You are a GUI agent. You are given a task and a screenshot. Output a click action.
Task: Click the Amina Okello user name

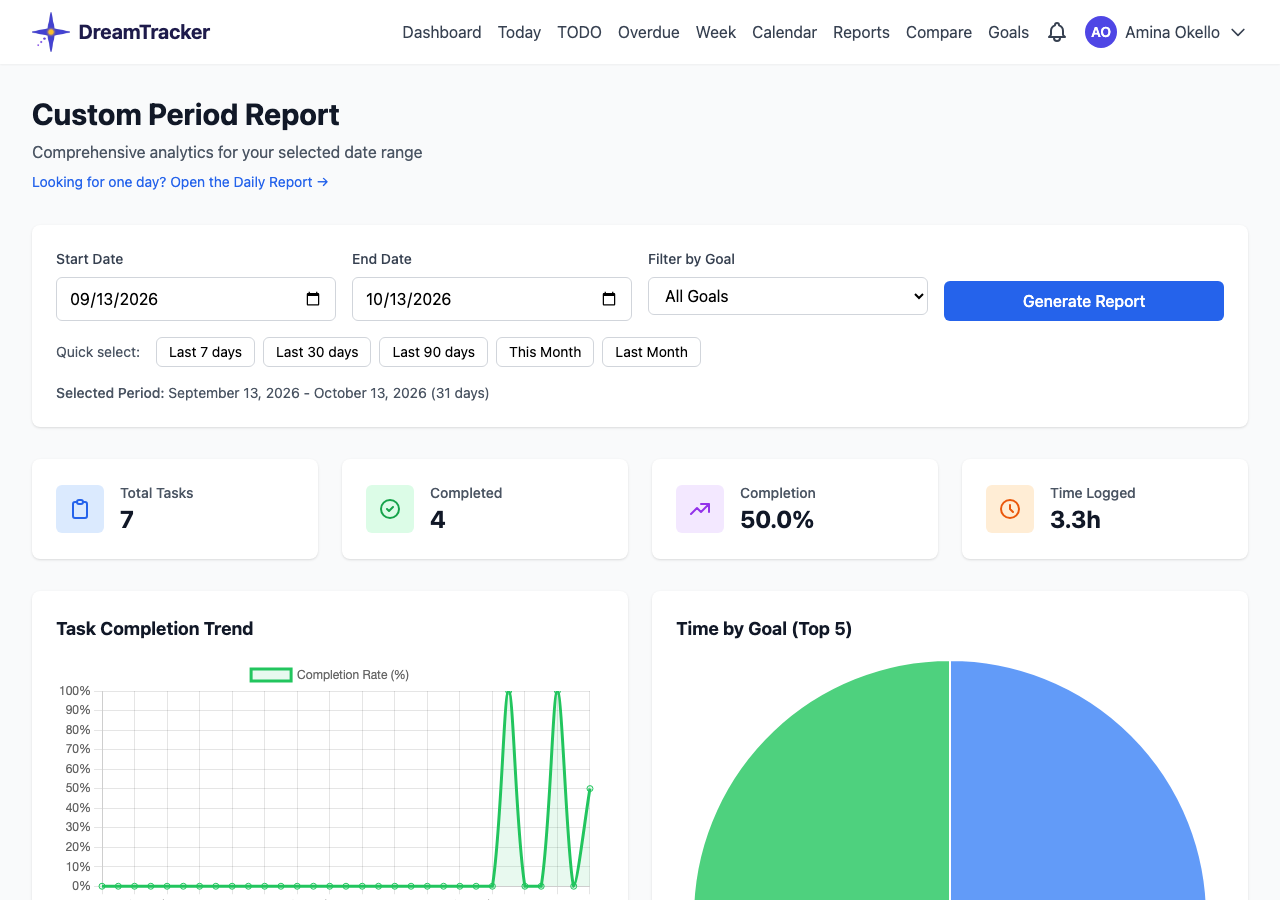[1172, 32]
